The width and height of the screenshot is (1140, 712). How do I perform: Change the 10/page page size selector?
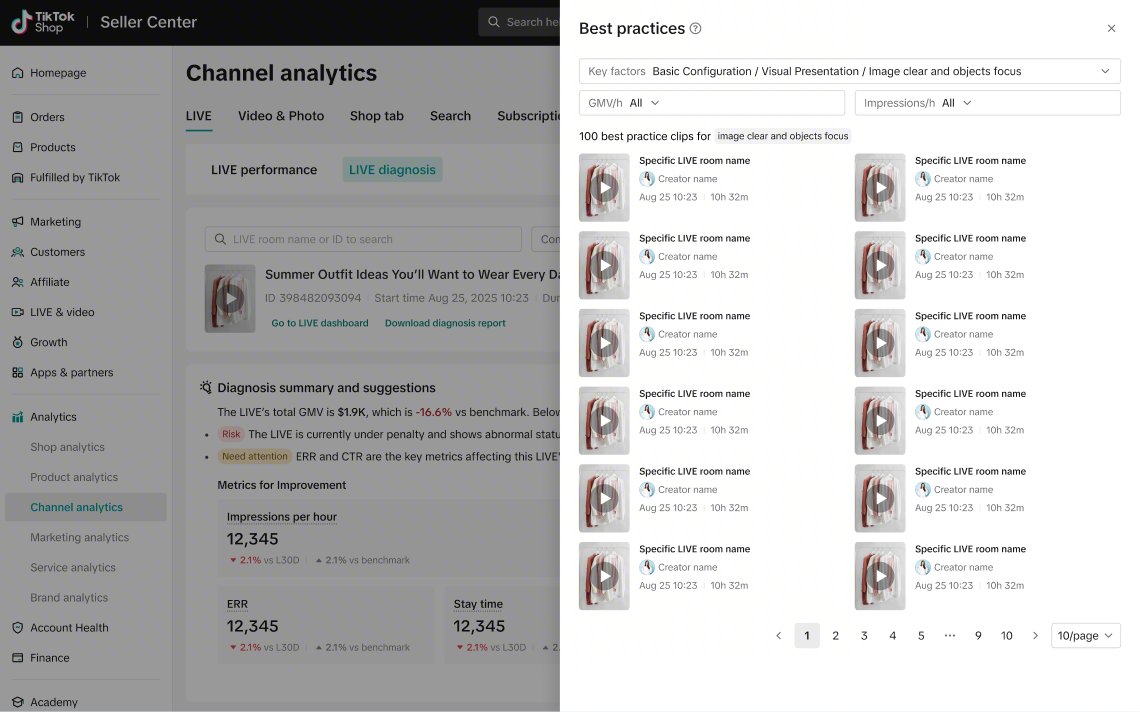pyautogui.click(x=1085, y=636)
